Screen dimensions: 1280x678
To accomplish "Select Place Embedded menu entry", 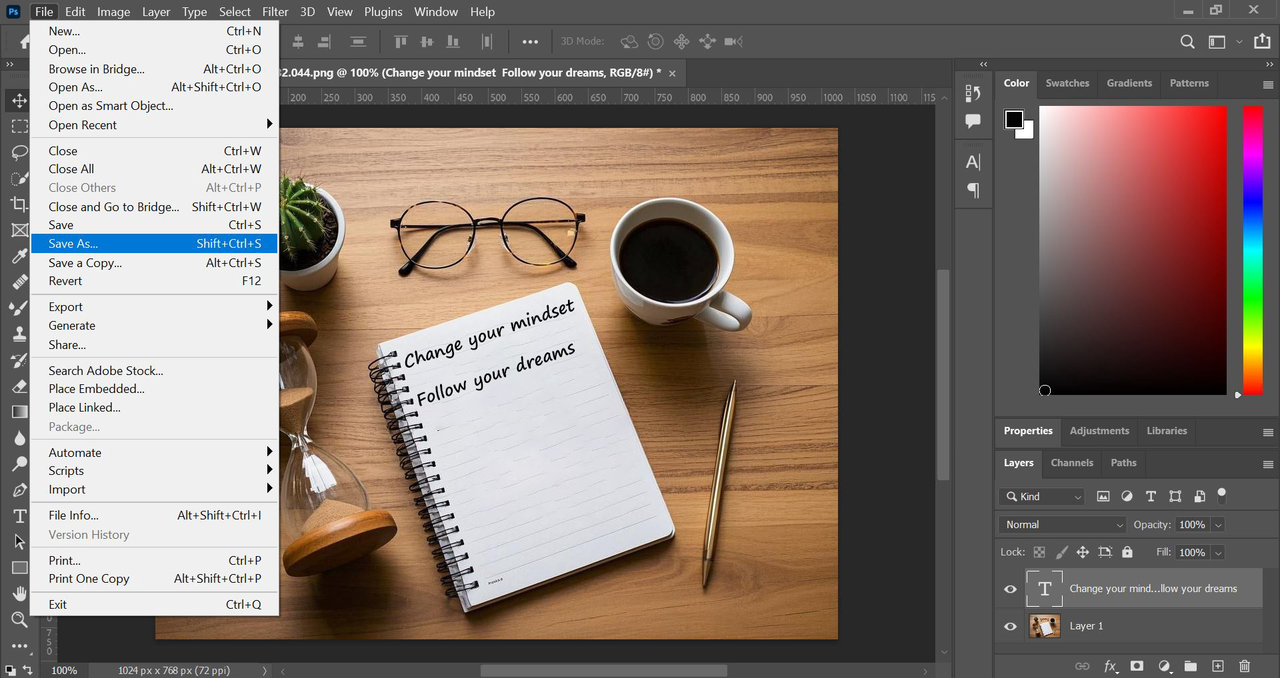I will [x=154, y=389].
